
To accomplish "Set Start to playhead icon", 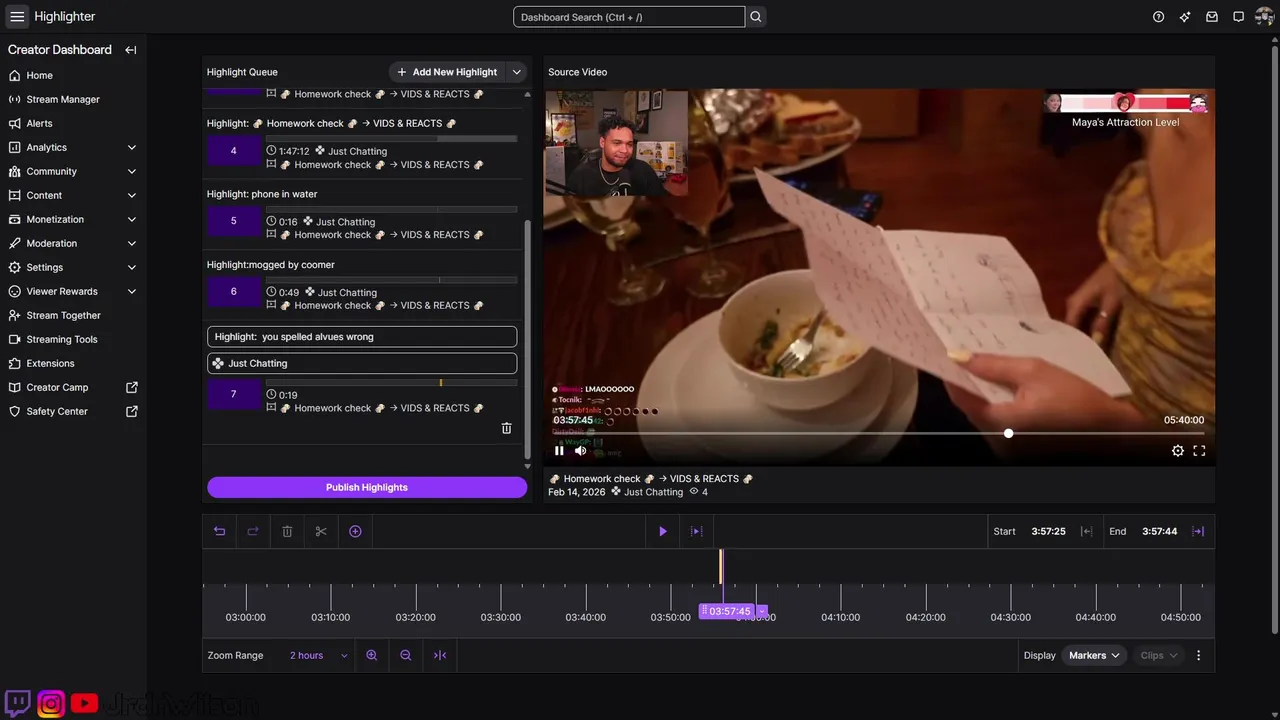I will click(x=1086, y=531).
